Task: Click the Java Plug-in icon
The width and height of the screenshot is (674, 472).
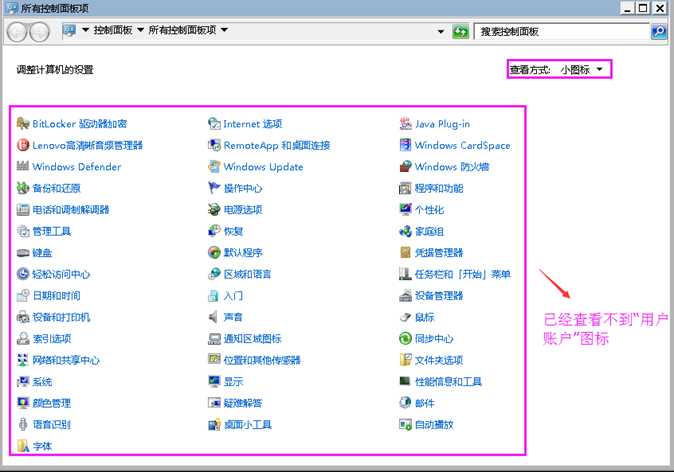Action: pyautogui.click(x=405, y=124)
